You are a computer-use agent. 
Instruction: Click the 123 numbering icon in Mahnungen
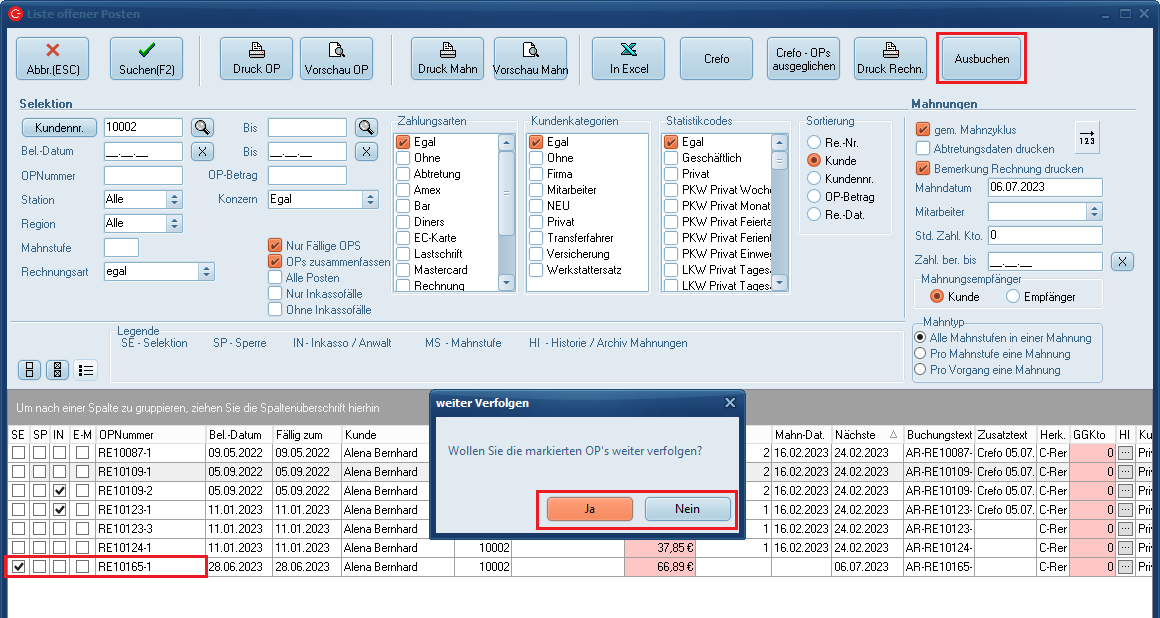pos(1087,137)
